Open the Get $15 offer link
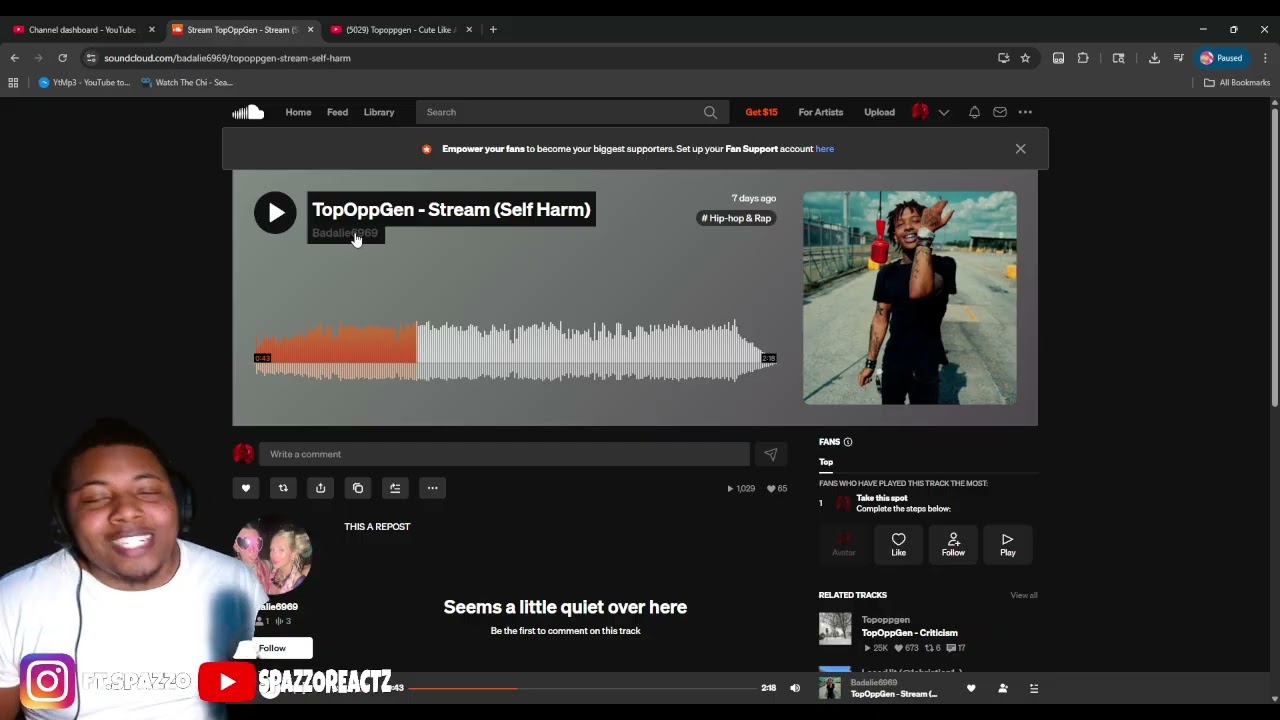This screenshot has height=720, width=1280. point(761,112)
